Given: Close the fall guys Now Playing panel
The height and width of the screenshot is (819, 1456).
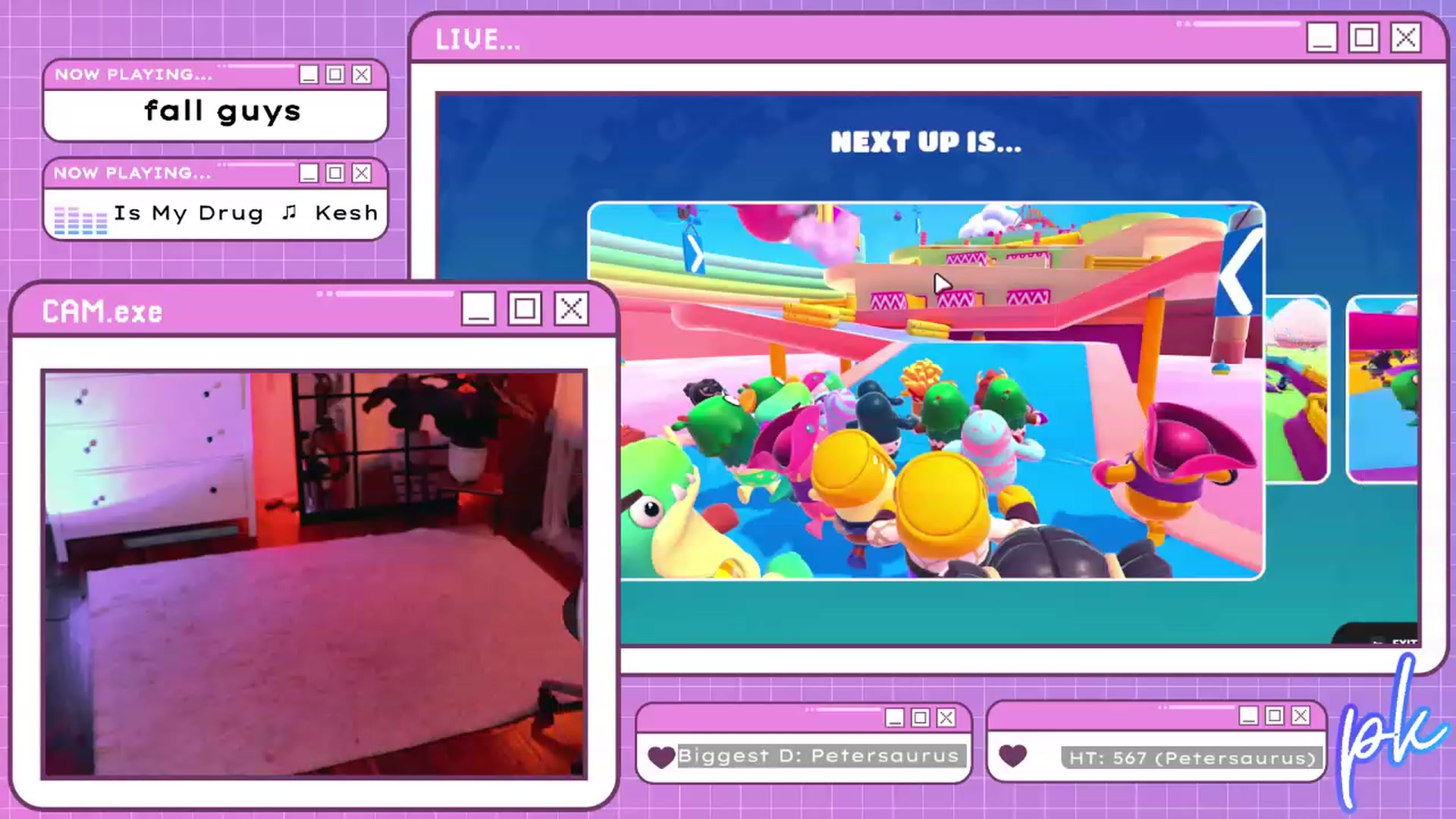Looking at the screenshot, I should pyautogui.click(x=362, y=74).
